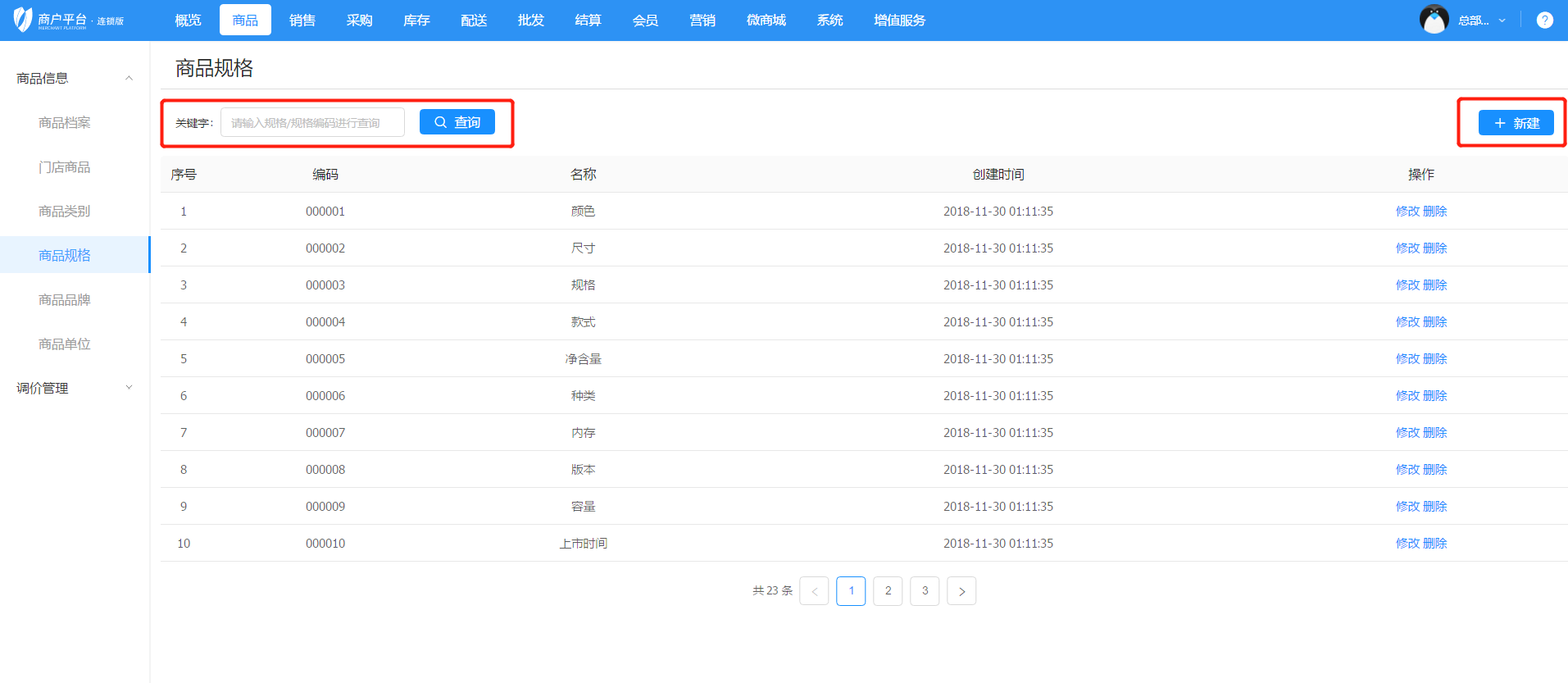Collapse the 商品信息 sidebar section

[x=129, y=79]
